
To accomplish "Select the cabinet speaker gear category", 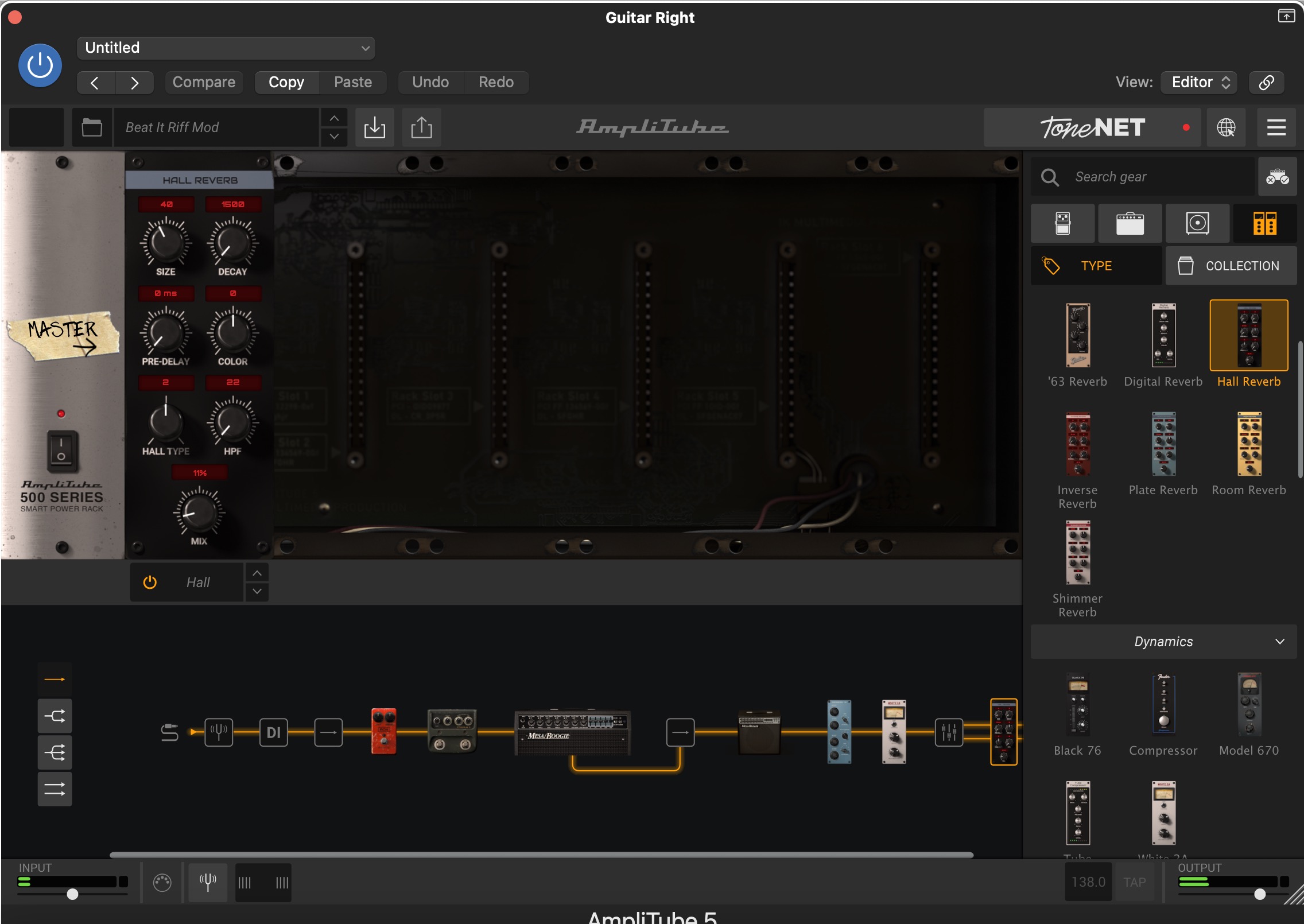I will point(1197,223).
